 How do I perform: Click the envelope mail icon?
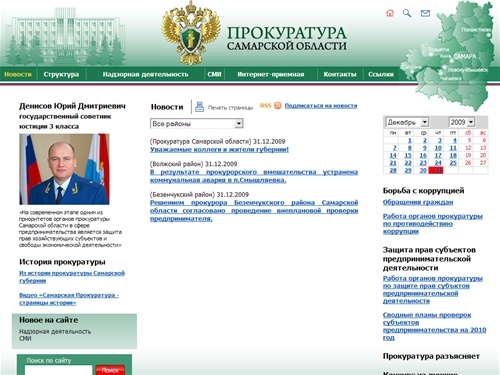click(x=425, y=13)
